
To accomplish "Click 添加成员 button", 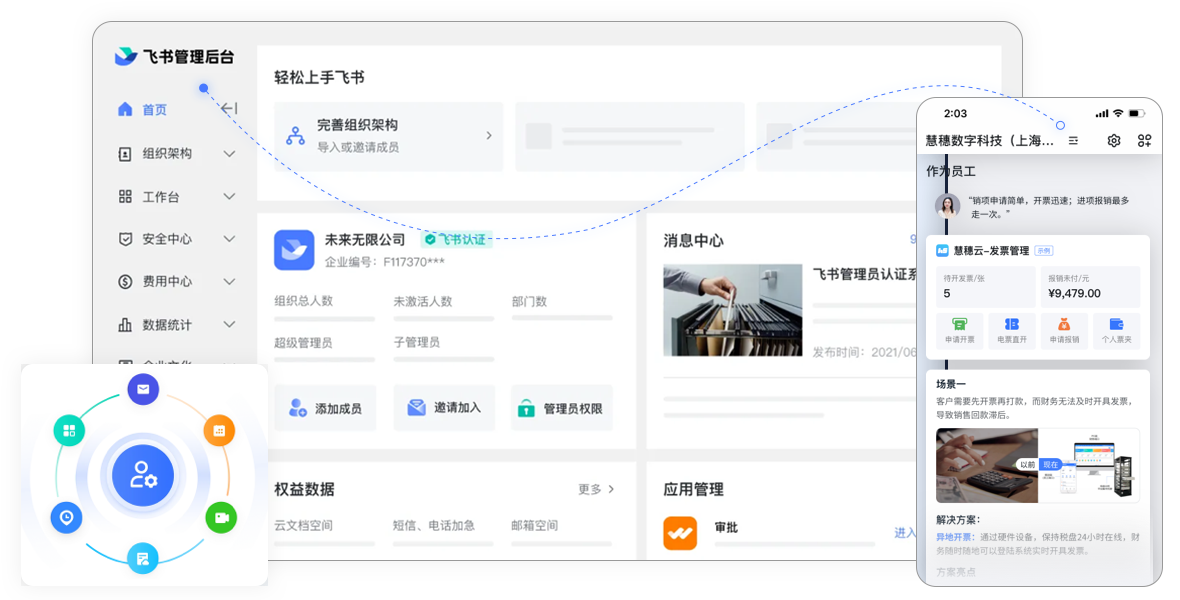I will [325, 408].
